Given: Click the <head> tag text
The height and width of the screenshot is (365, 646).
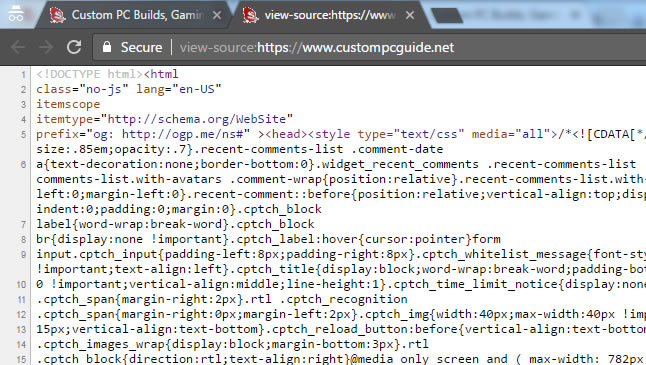Looking at the screenshot, I should (286, 134).
